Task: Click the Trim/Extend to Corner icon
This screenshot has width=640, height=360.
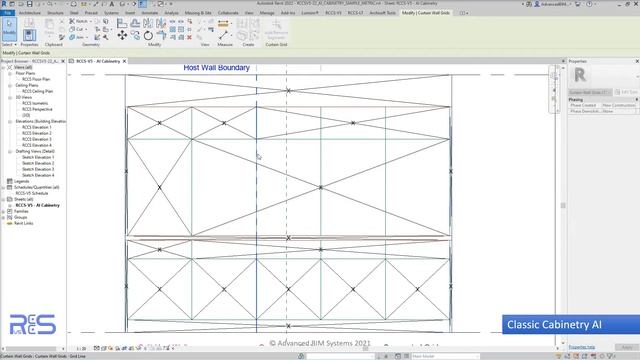Action: pos(161,36)
